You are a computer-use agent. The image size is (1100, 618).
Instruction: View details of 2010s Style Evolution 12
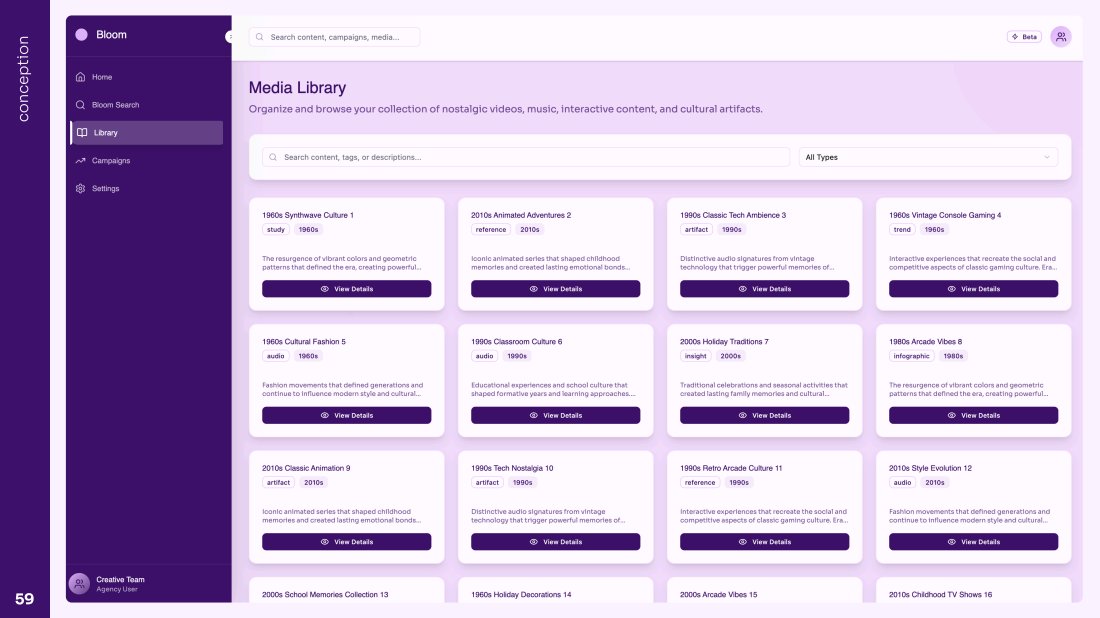tap(973, 542)
